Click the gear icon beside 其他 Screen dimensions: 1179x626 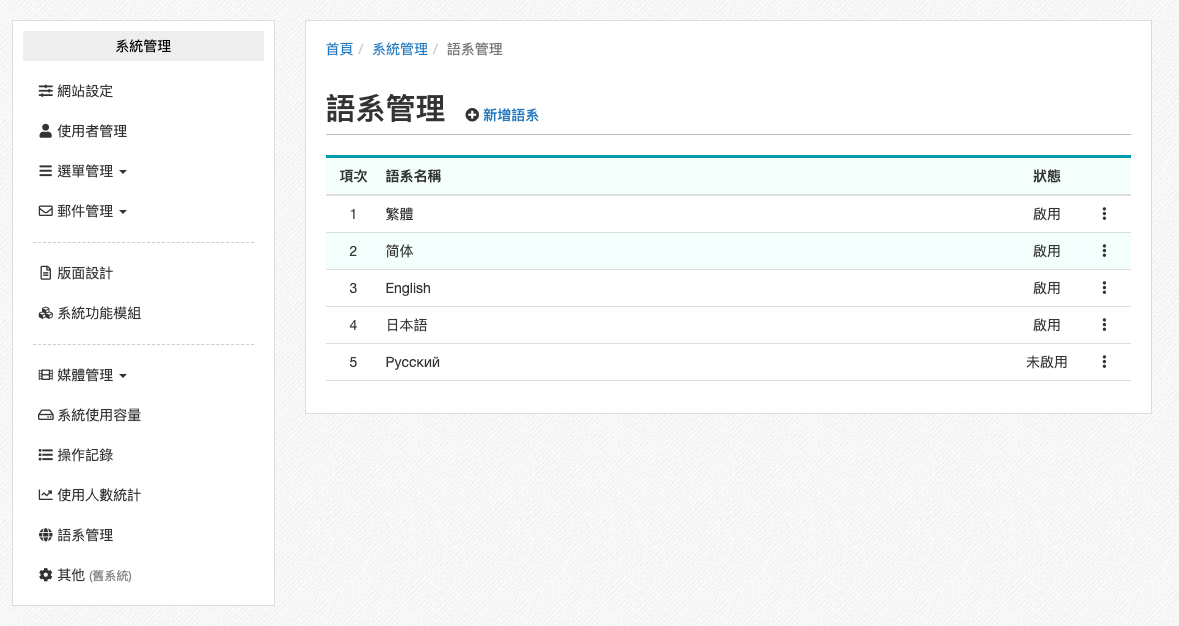pyautogui.click(x=45, y=575)
